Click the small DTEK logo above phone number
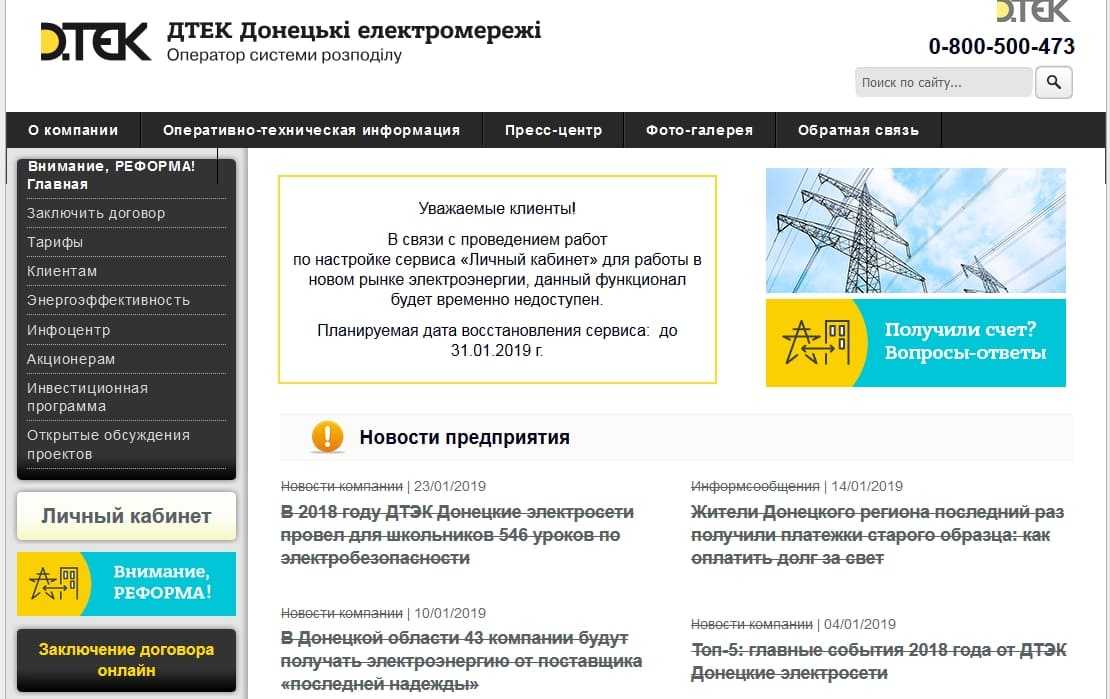The image size is (1110, 699). pos(1034,11)
